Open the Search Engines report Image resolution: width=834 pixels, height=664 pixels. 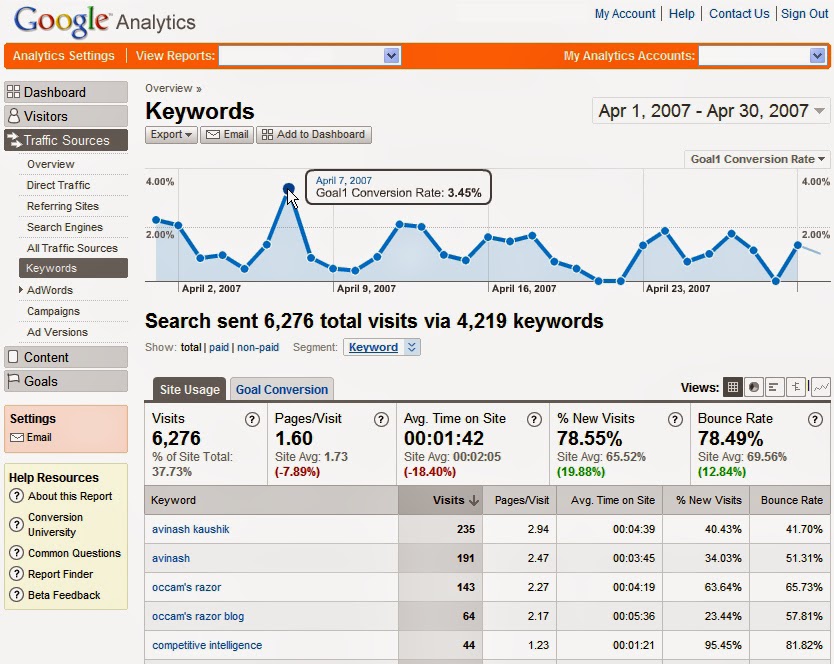pos(65,227)
